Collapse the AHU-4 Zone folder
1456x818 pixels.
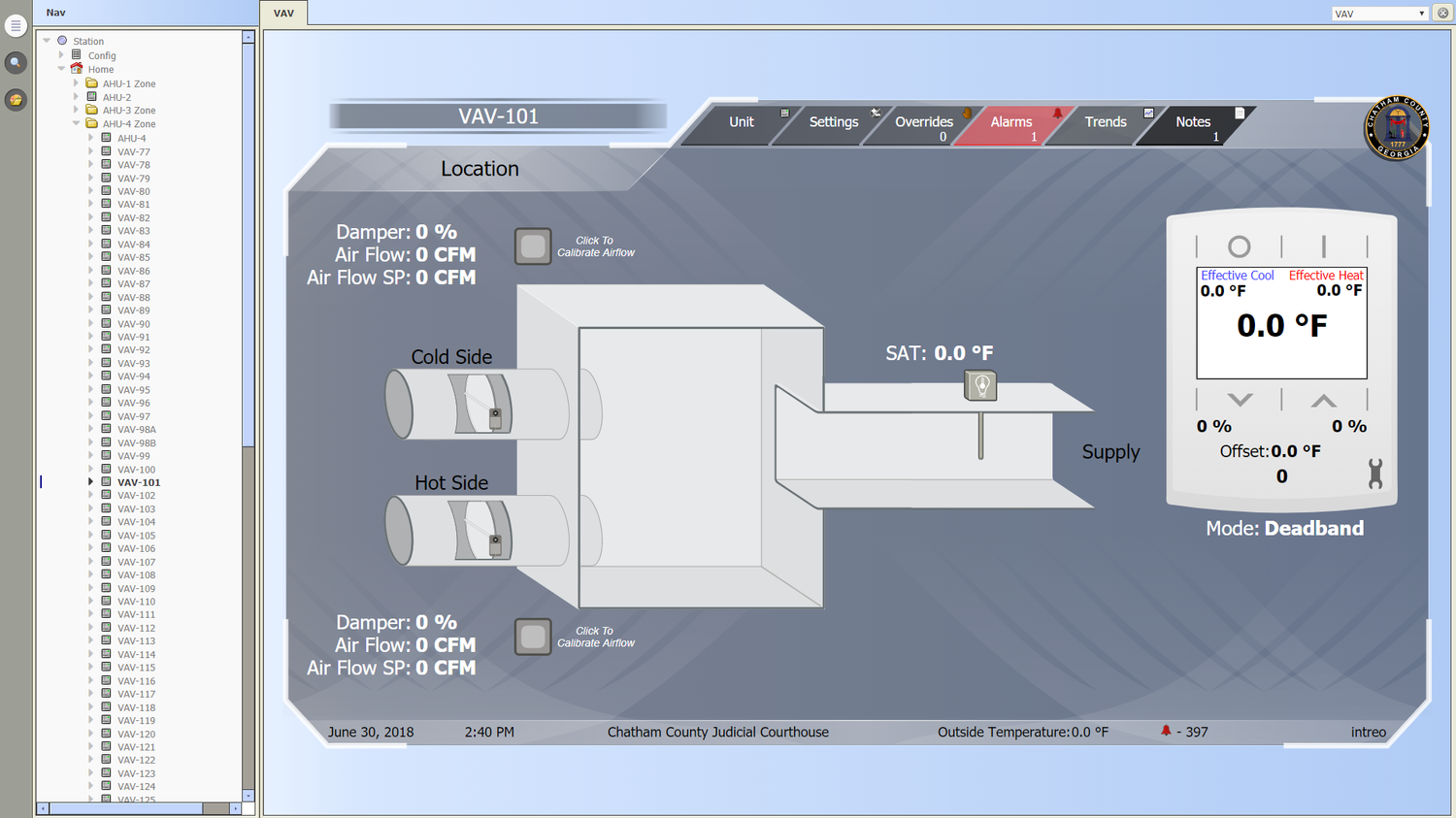(x=76, y=123)
